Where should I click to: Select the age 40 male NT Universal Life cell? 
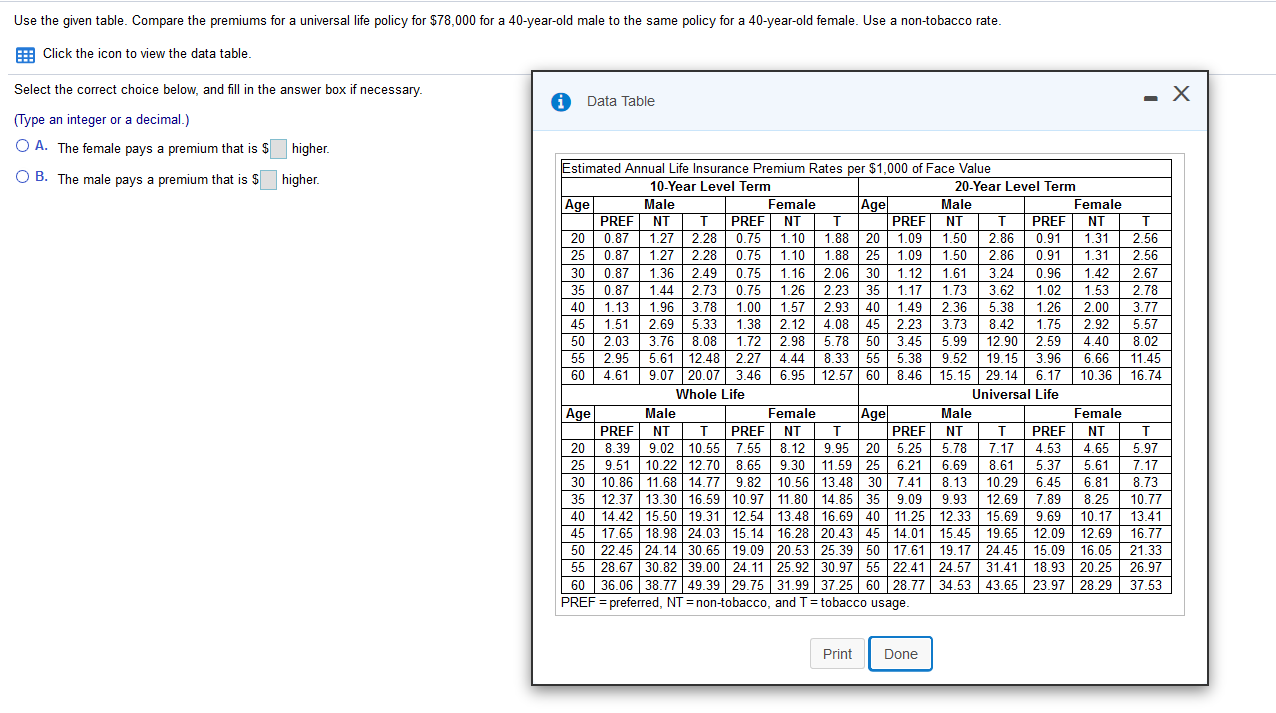point(953,516)
